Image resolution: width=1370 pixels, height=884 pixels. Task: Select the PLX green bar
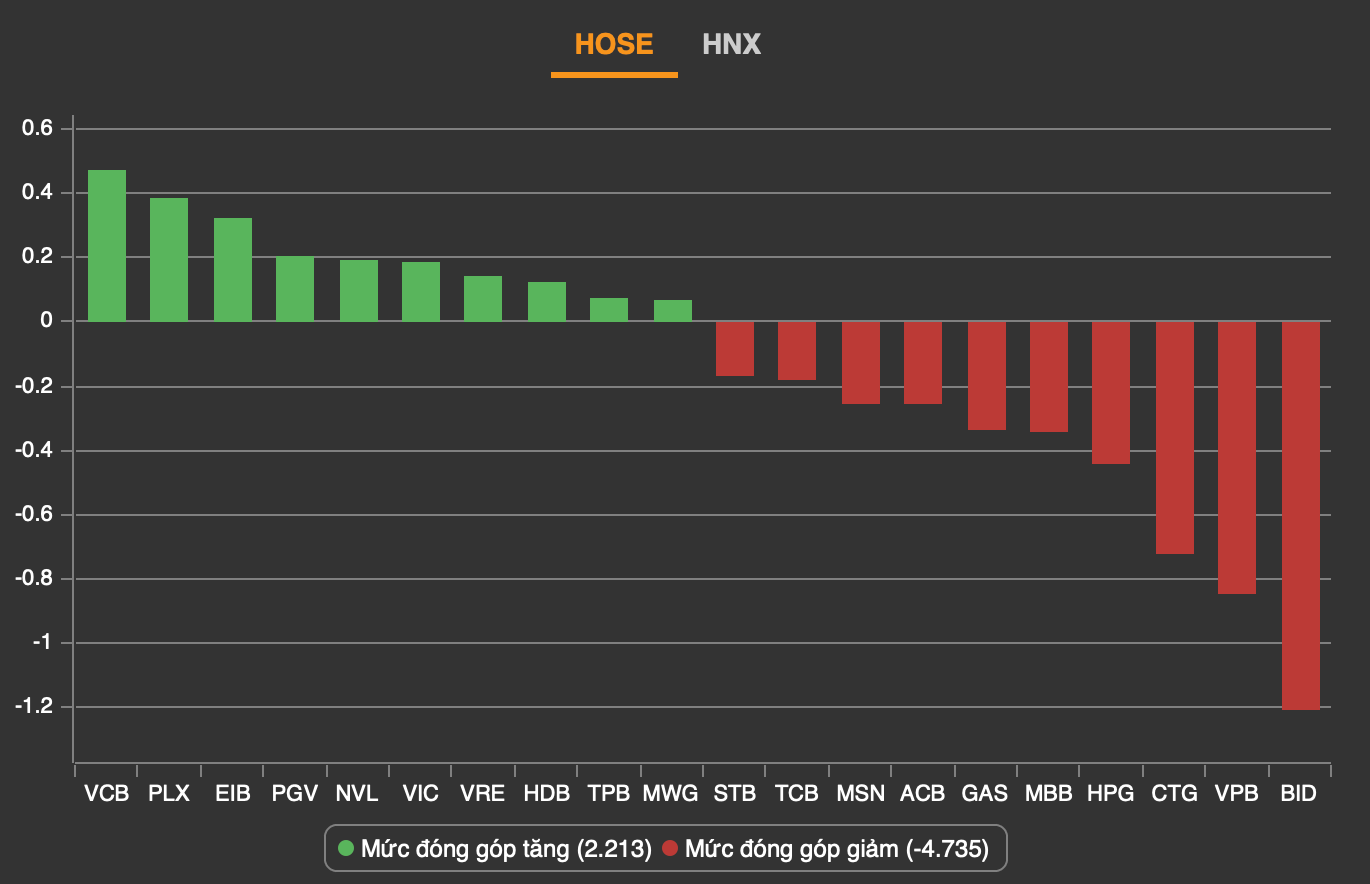tap(169, 260)
